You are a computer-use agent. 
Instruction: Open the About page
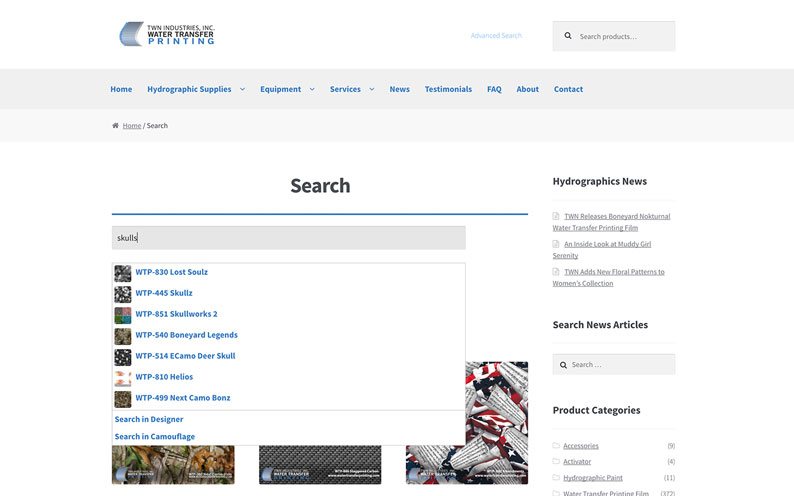click(528, 89)
